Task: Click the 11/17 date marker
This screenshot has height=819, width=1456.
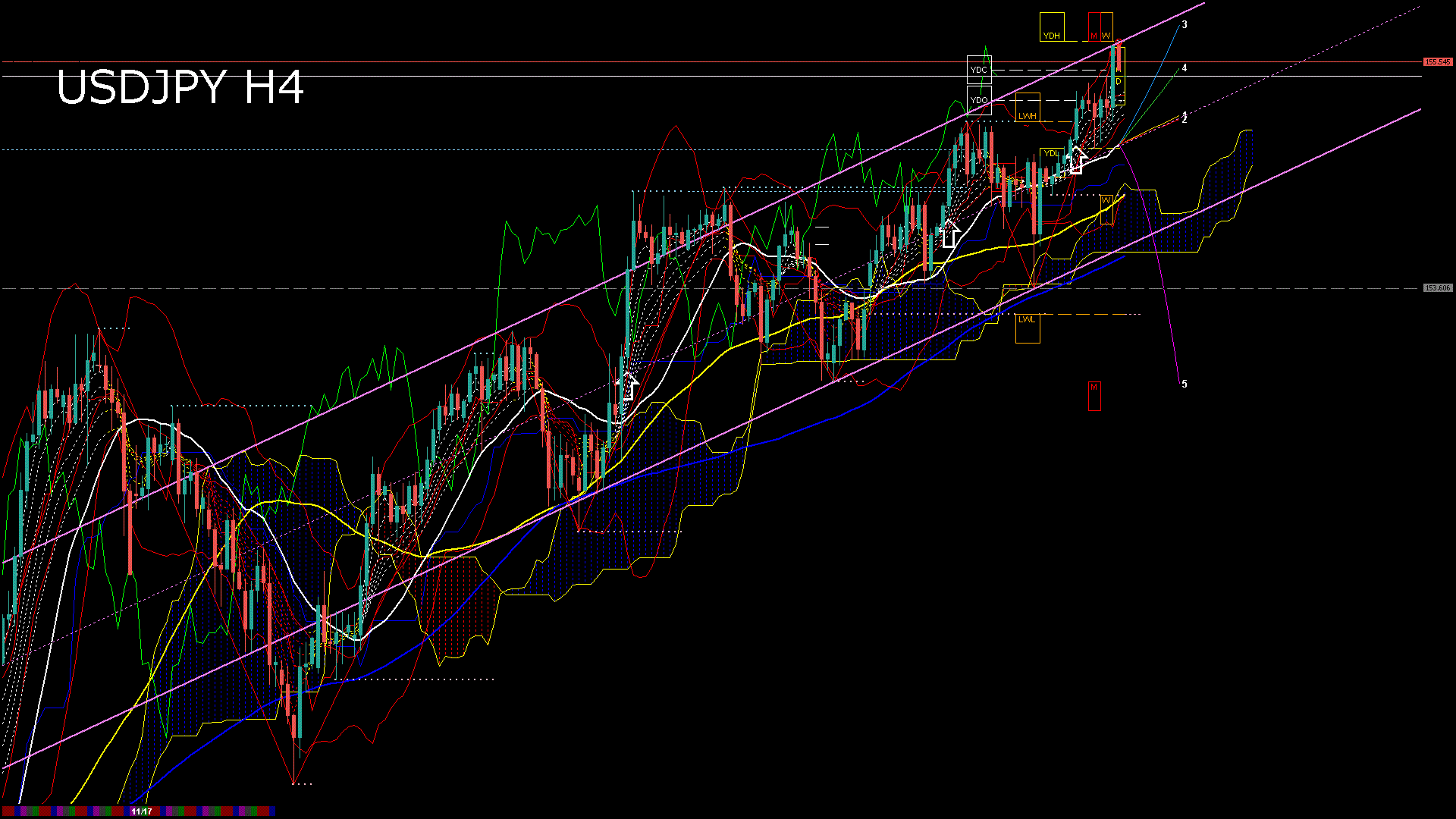Action: (x=141, y=811)
